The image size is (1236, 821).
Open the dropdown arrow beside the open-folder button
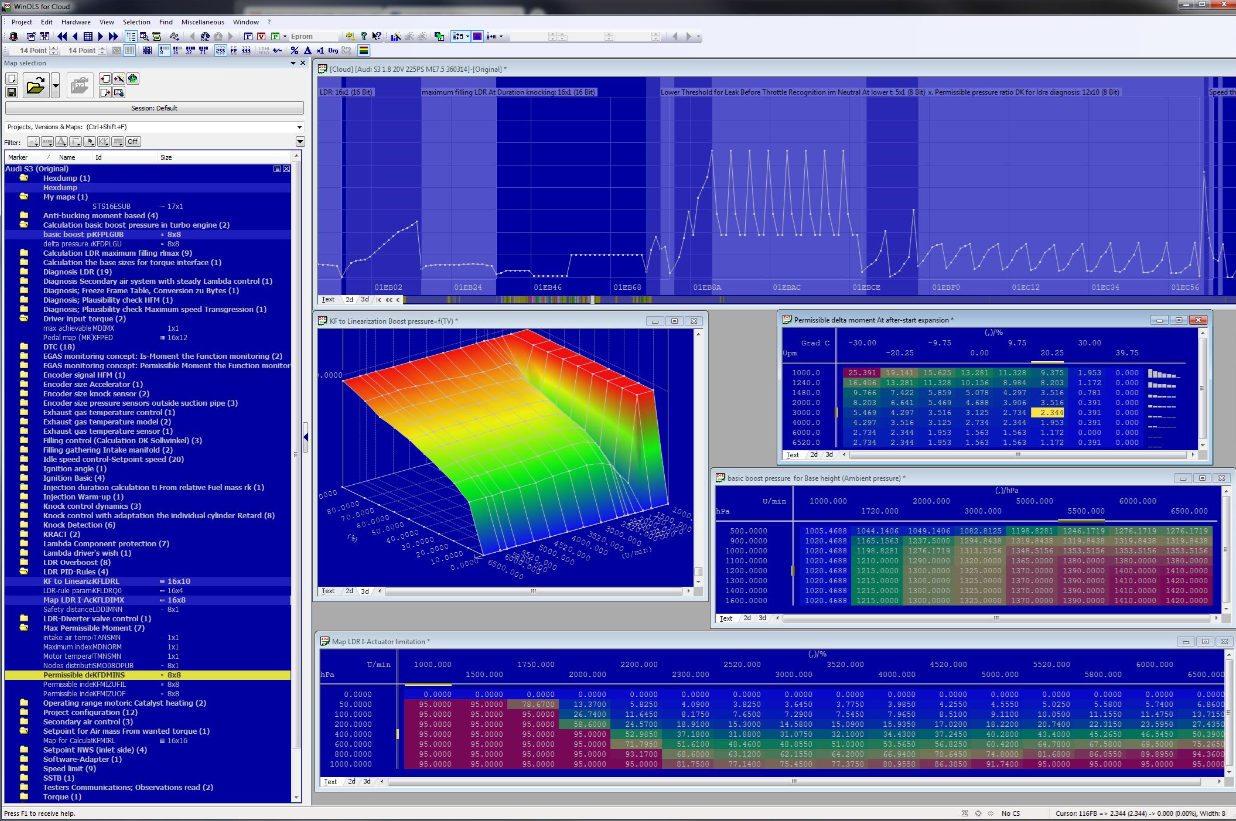point(55,86)
